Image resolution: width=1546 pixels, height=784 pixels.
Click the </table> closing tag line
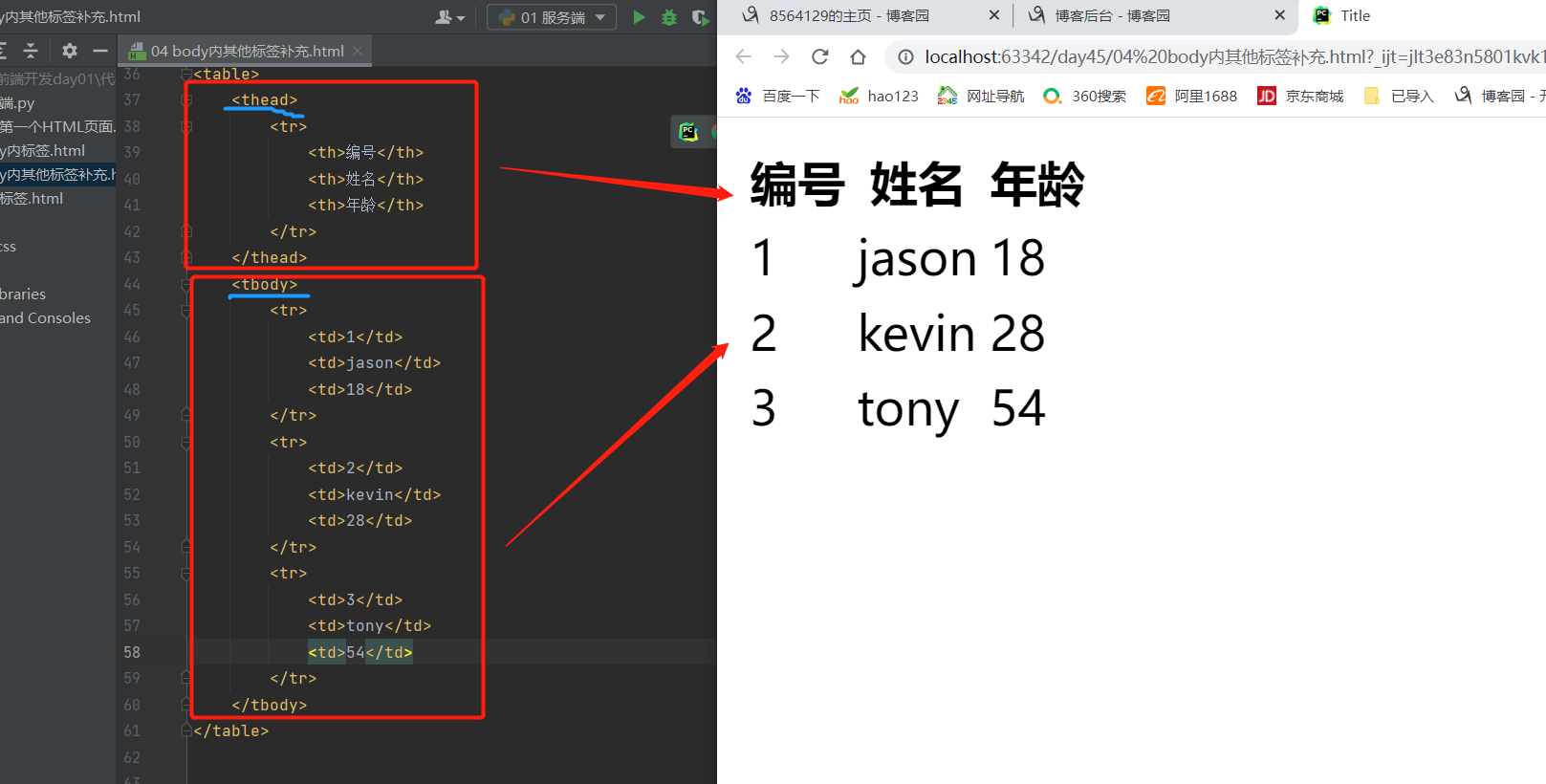click(x=230, y=731)
